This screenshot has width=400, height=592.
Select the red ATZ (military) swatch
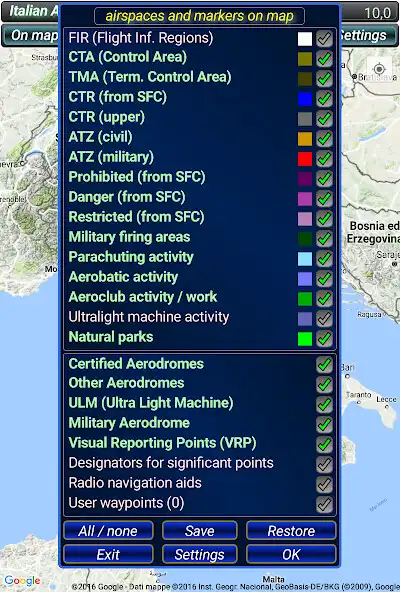click(305, 159)
